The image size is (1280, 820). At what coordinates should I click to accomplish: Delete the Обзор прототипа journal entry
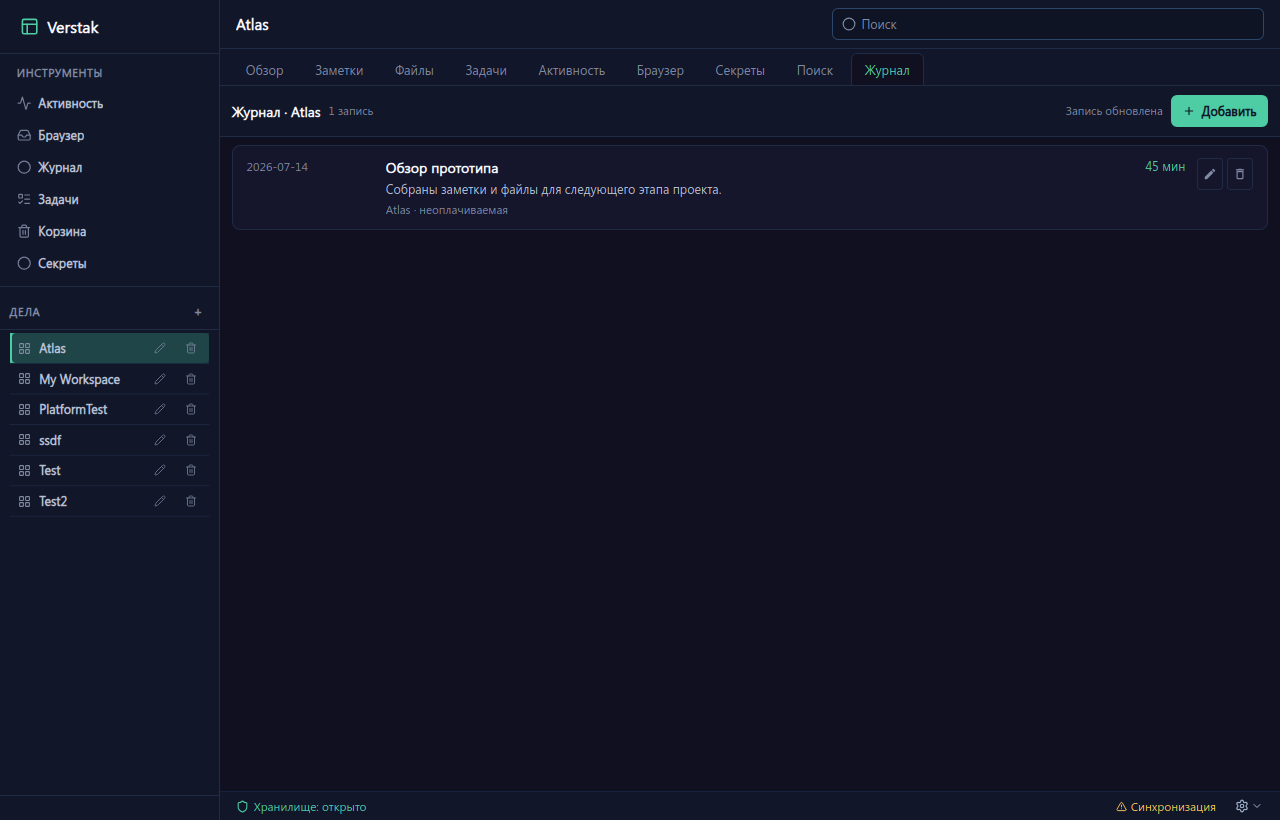(x=1240, y=174)
